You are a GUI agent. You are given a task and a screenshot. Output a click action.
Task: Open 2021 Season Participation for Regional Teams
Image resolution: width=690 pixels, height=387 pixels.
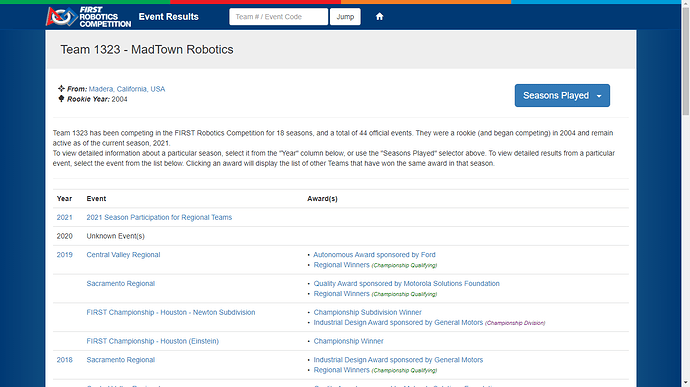[x=159, y=217]
